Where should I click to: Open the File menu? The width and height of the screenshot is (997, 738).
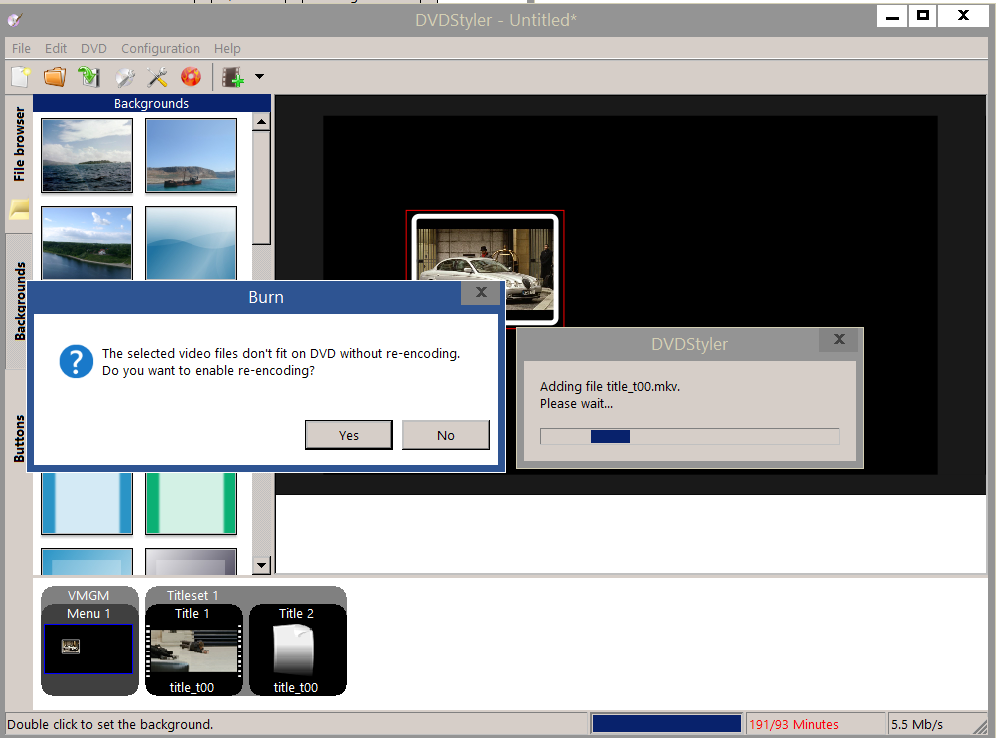21,49
